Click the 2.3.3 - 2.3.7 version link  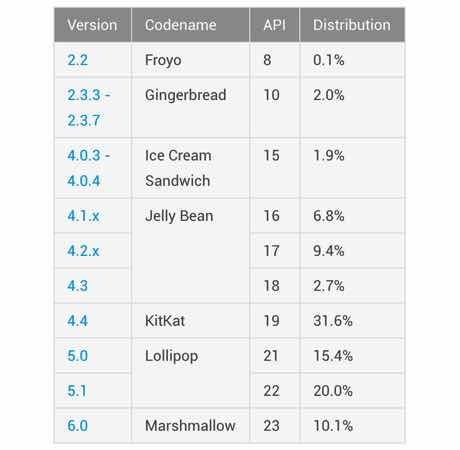(89, 108)
